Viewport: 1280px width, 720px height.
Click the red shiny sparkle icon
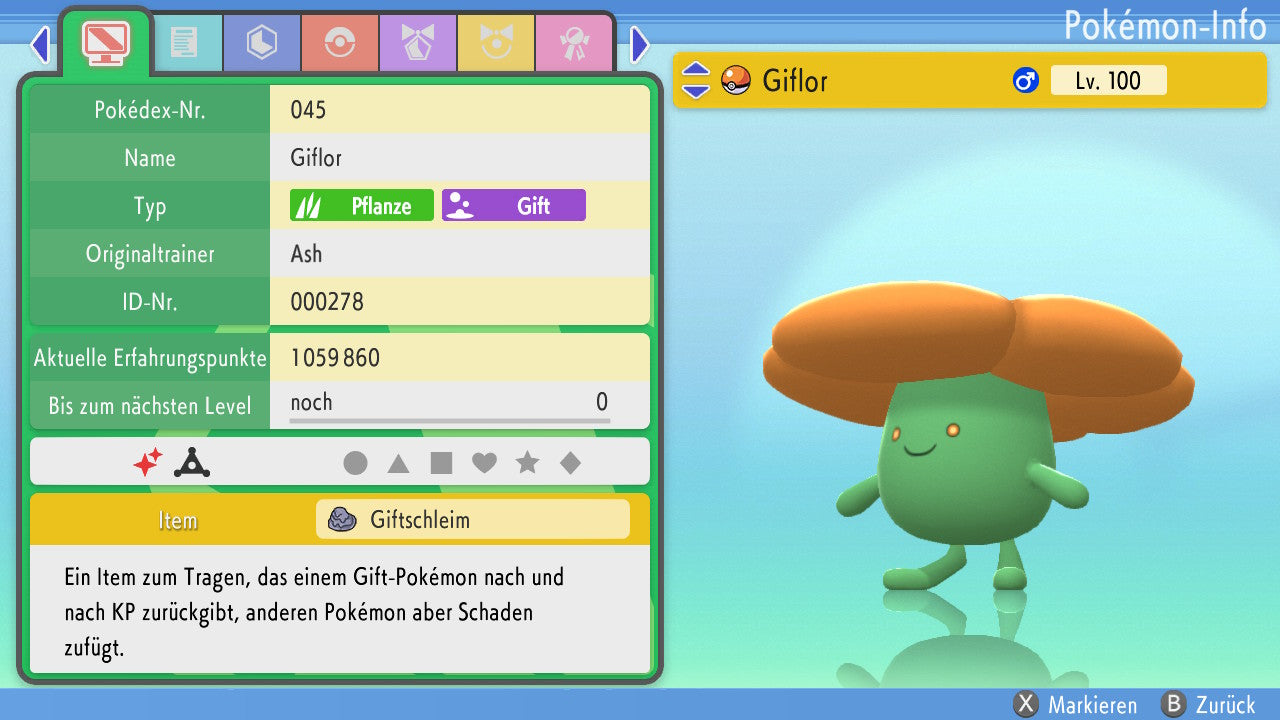(x=148, y=462)
